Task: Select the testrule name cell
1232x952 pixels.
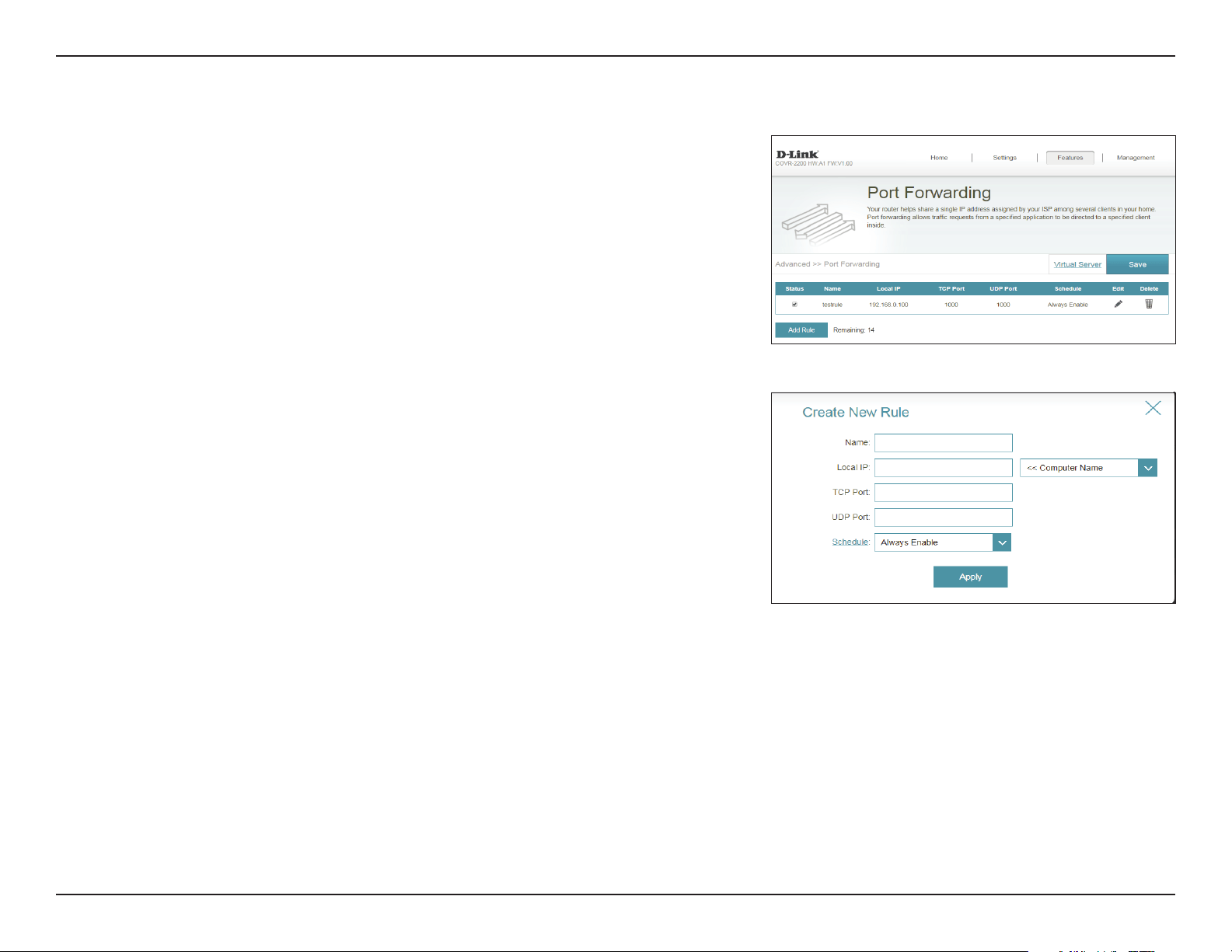Action: pos(832,305)
